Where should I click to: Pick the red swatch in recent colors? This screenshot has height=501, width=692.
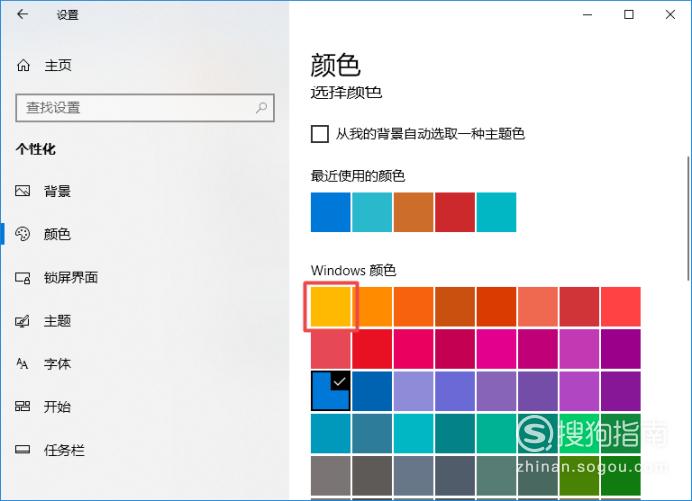(x=455, y=212)
